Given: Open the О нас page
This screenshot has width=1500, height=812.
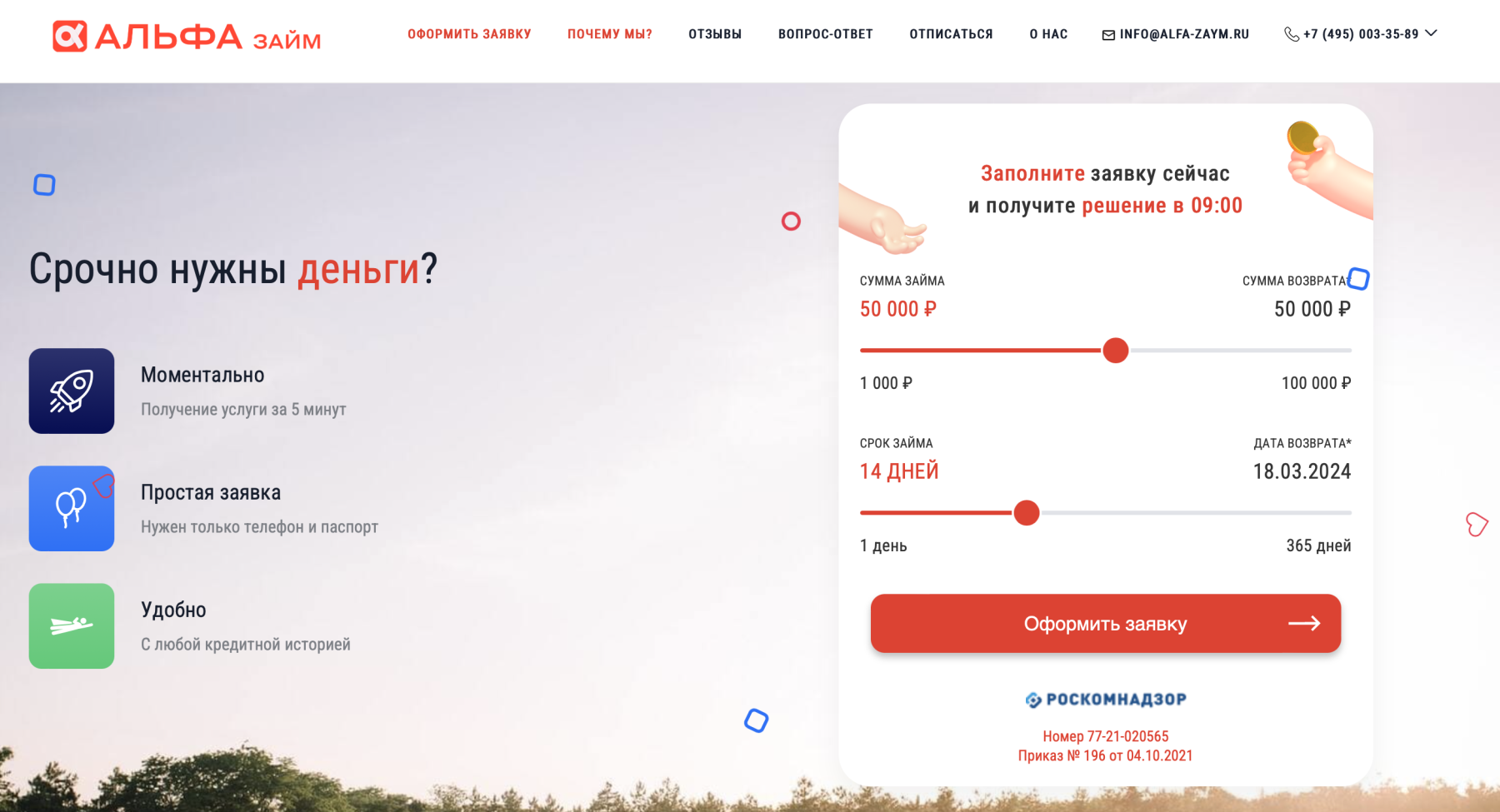Looking at the screenshot, I should [x=1048, y=34].
